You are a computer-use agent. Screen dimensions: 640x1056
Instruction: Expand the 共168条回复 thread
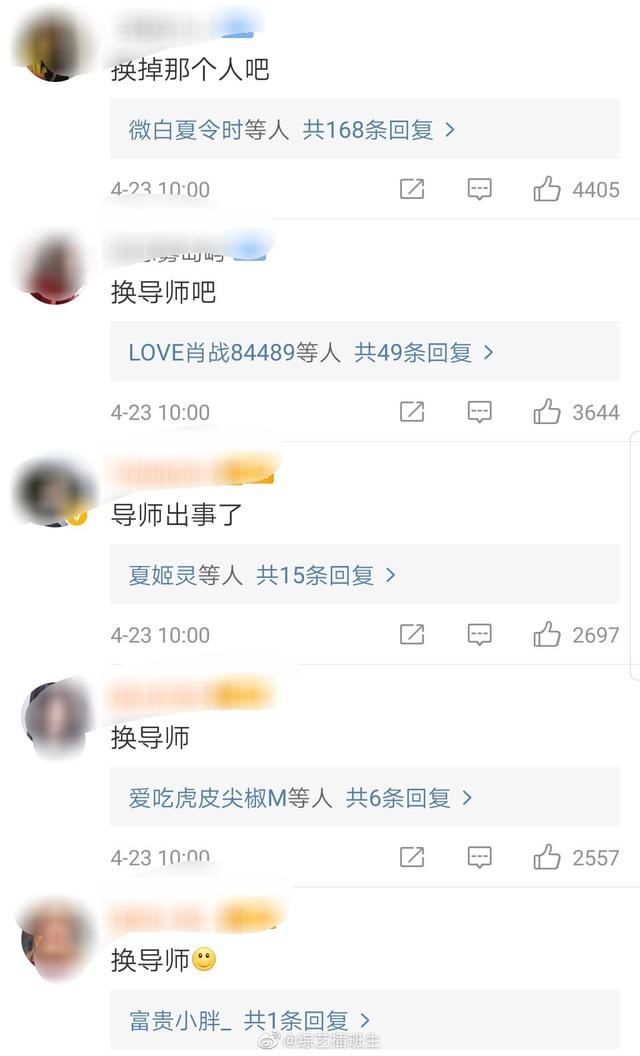click(x=379, y=129)
